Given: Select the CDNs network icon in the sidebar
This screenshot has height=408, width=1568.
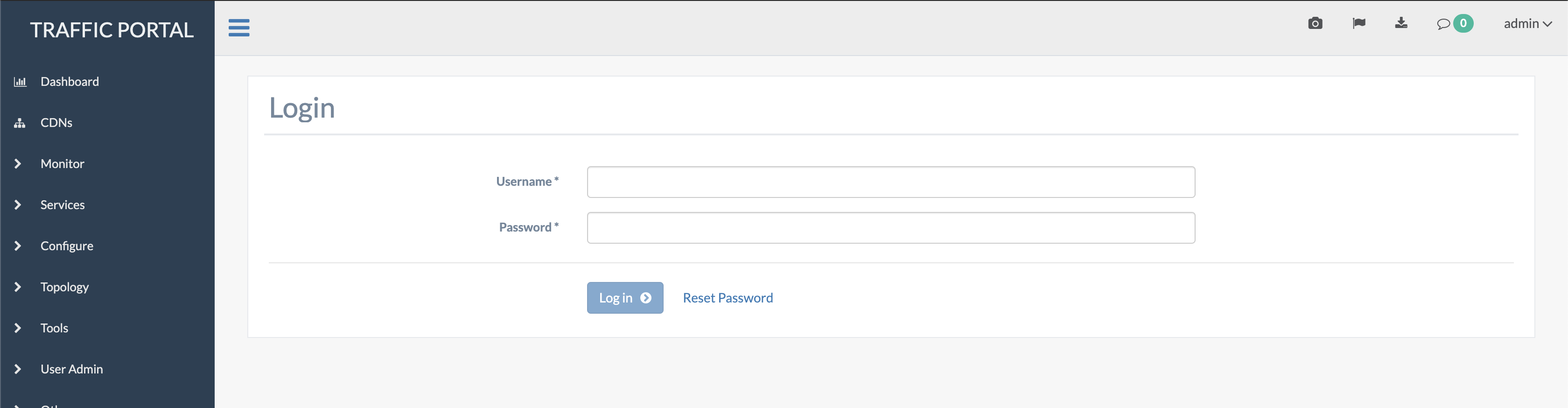Looking at the screenshot, I should pyautogui.click(x=19, y=122).
